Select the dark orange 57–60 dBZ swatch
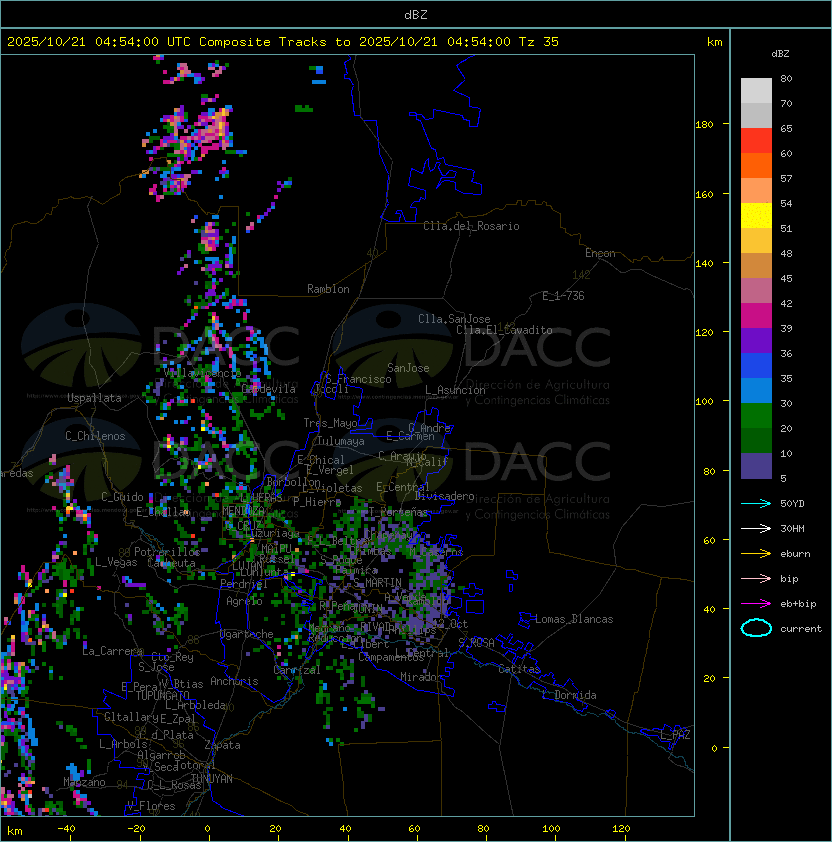The height and width of the screenshot is (842, 832). tap(756, 165)
